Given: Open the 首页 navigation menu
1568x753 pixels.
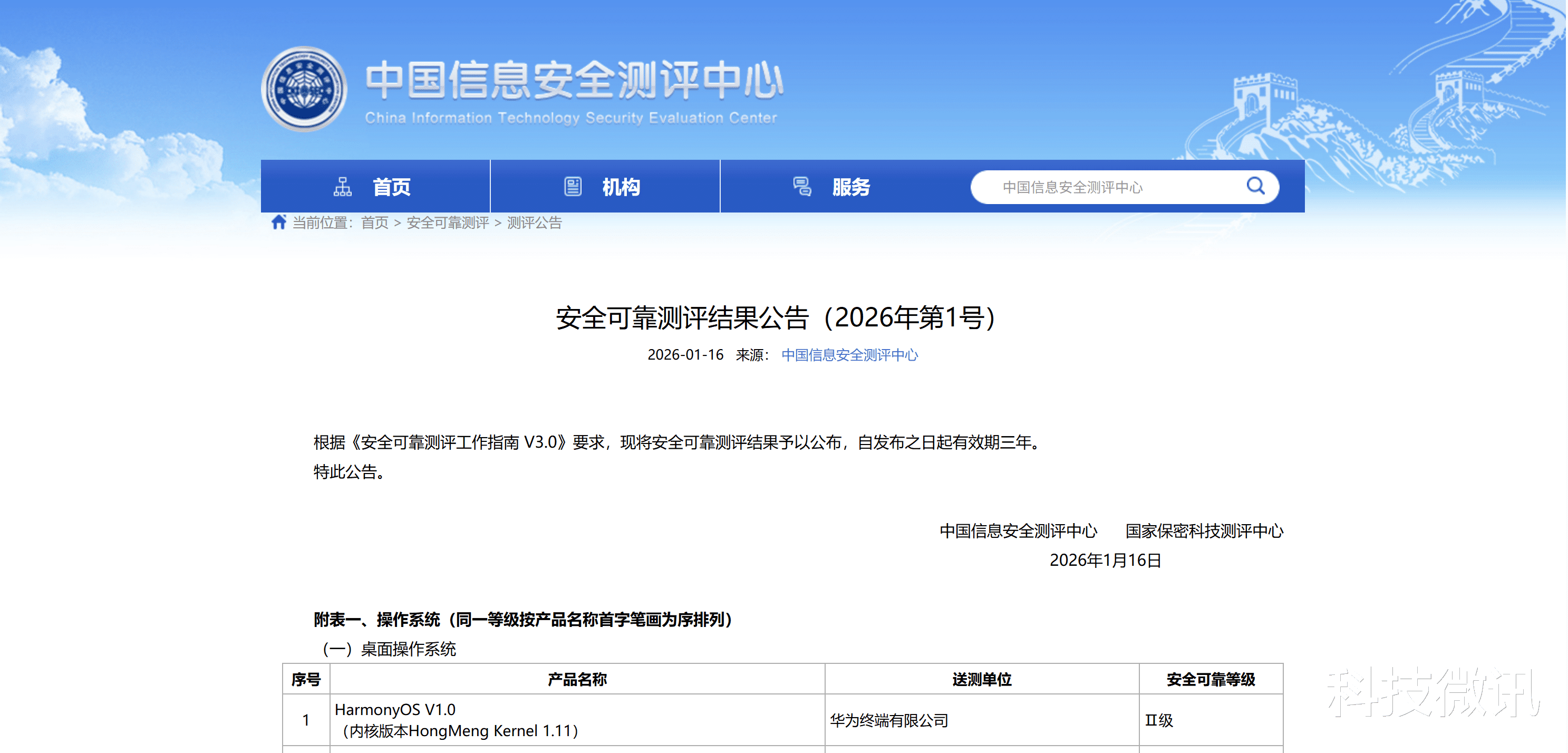Looking at the screenshot, I should coord(375,186).
